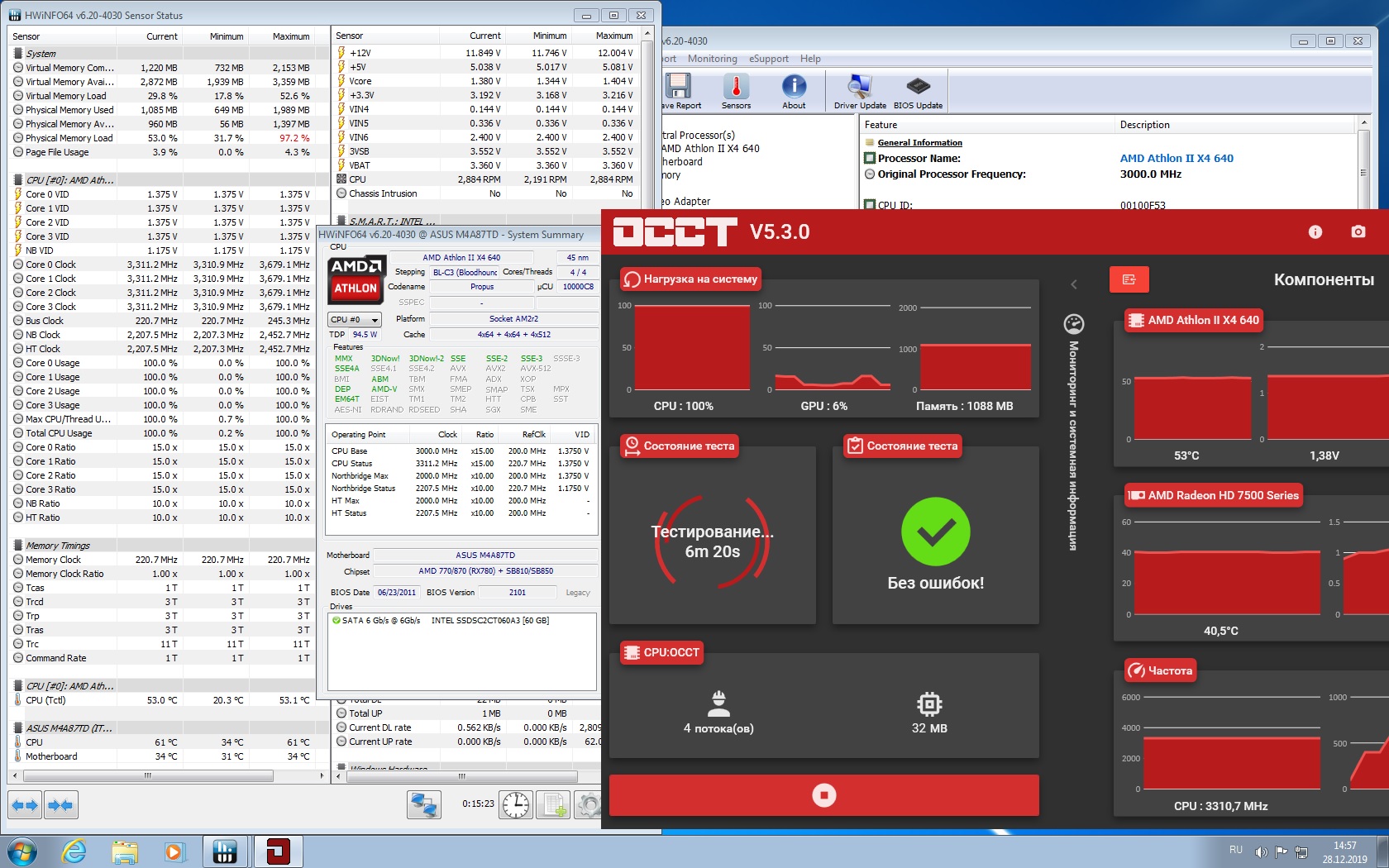The height and width of the screenshot is (868, 1389).
Task: Click the AMD Athlon II X4 640 component label in OCCT
Action: tap(1194, 320)
